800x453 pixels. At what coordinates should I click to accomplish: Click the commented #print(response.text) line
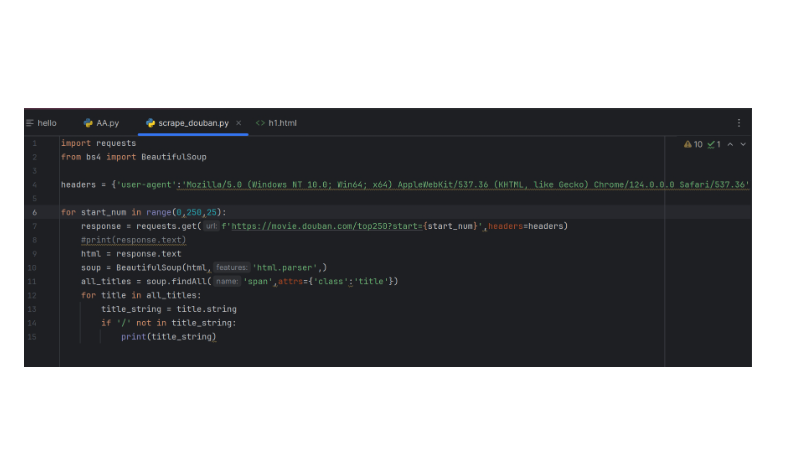point(133,240)
